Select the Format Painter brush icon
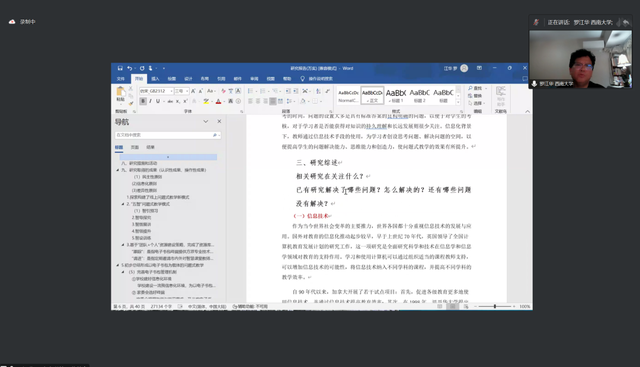The height and width of the screenshot is (367, 640). point(131,103)
